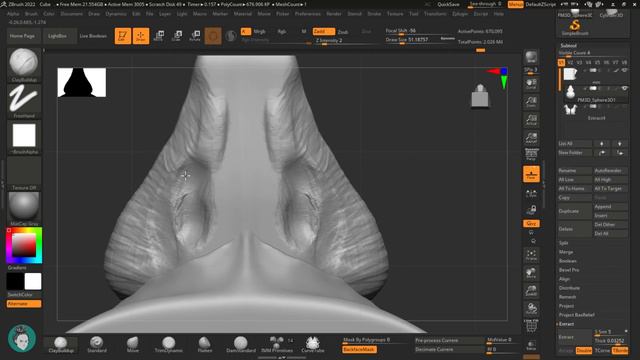Image resolution: width=640 pixels, height=360 pixels.
Task: Activate the Edit mode button
Action: (122, 36)
